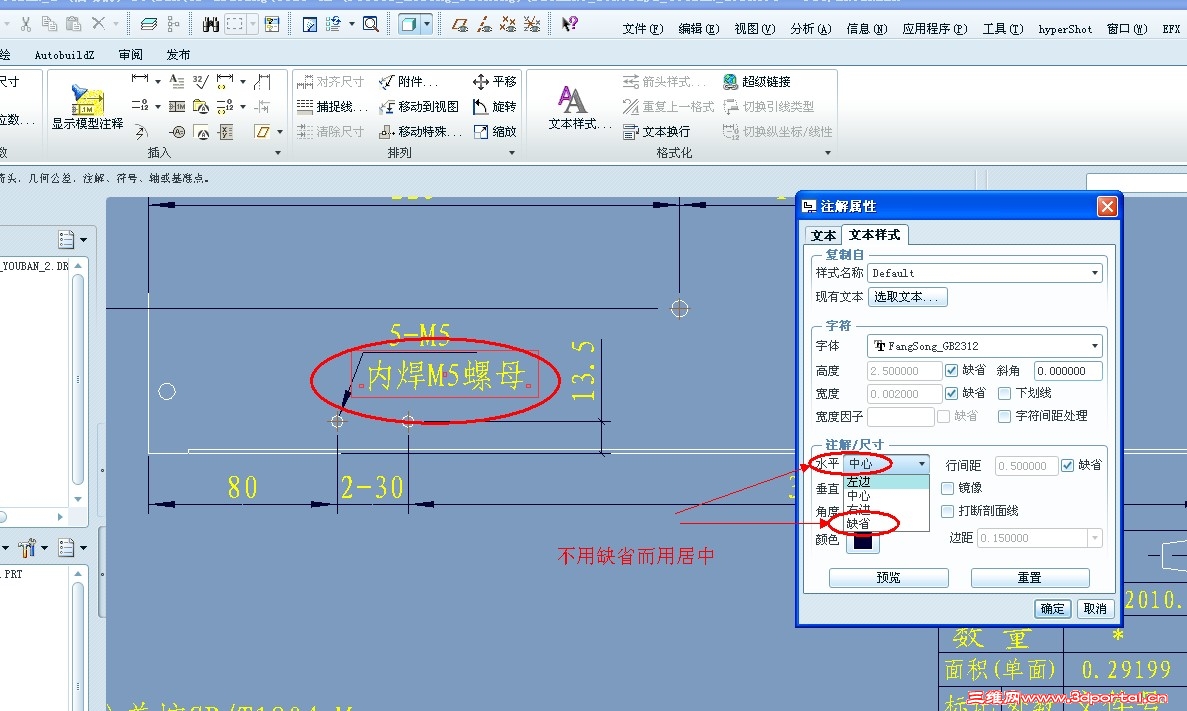Expand the 格式化 group arrow

pyautogui.click(x=827, y=153)
